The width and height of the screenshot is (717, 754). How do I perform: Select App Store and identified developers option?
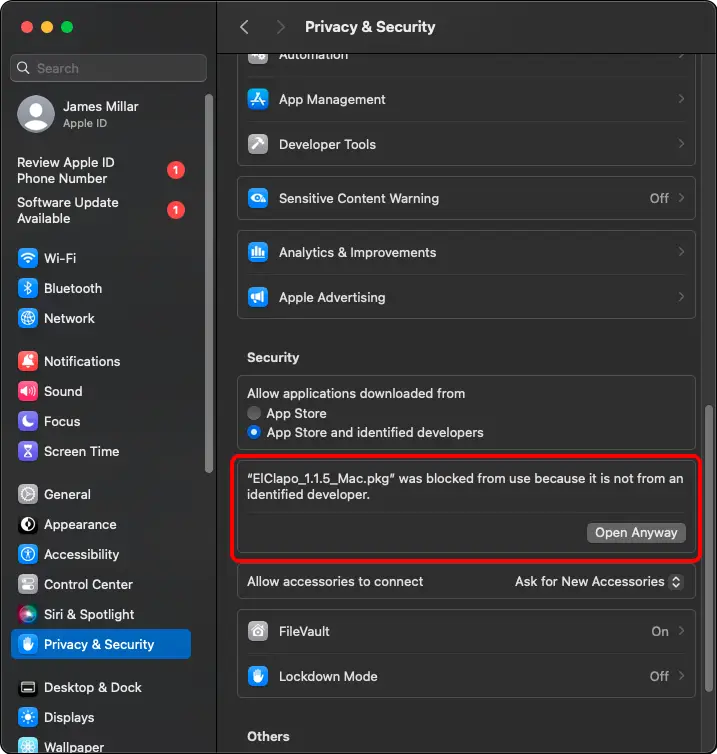[x=255, y=433]
